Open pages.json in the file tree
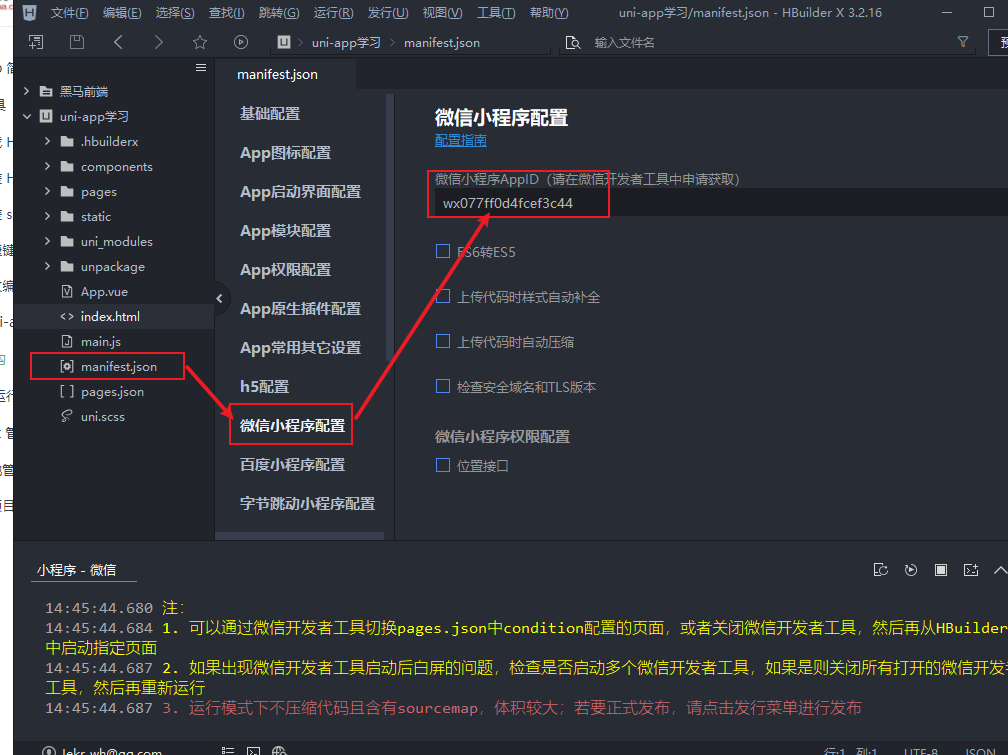This screenshot has width=1008, height=755. click(x=112, y=392)
